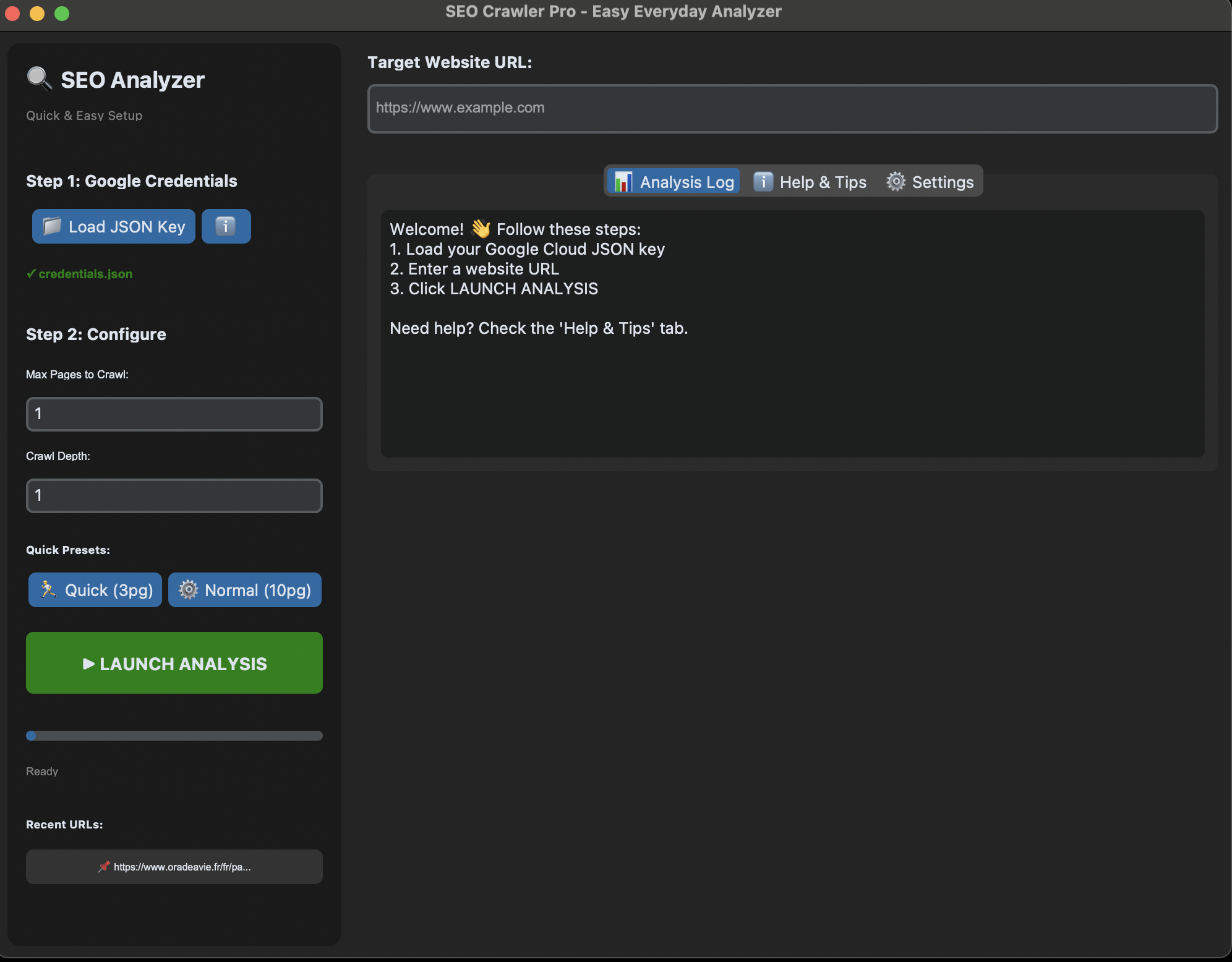The width and height of the screenshot is (1232, 962).
Task: Open recent URL oradeavie.fr entry
Action: click(x=174, y=867)
